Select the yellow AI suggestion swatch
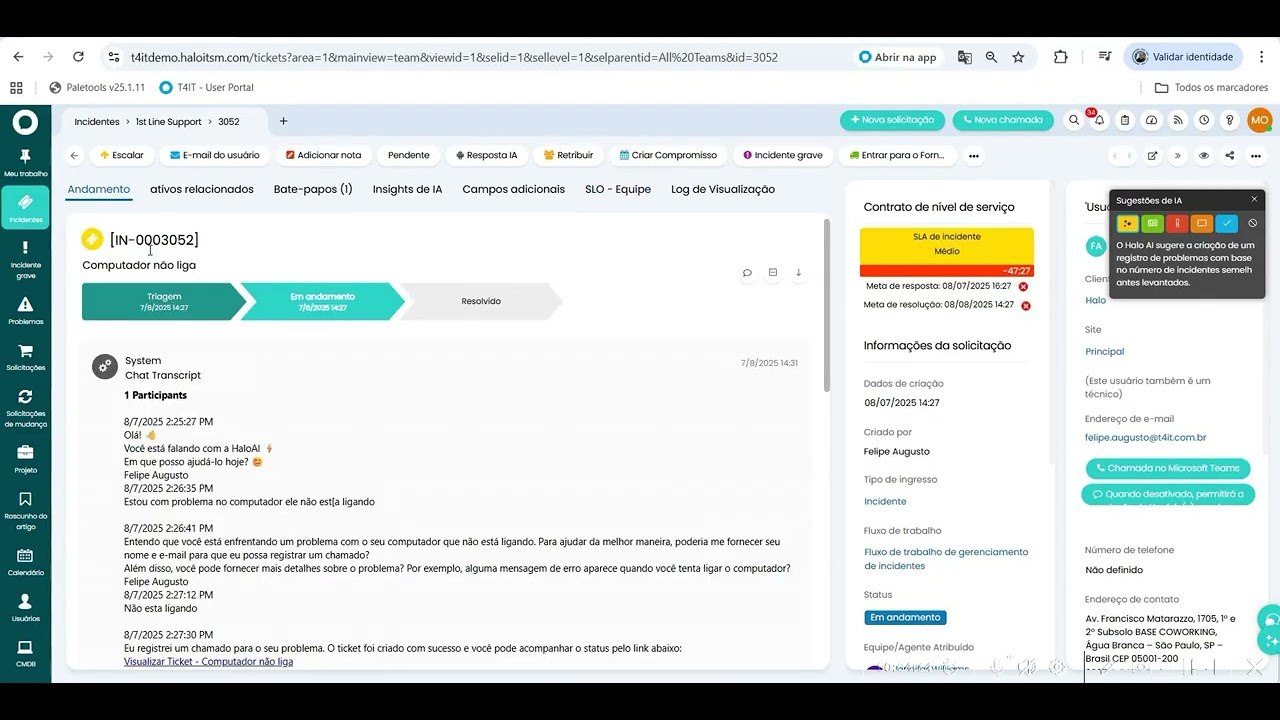The width and height of the screenshot is (1280, 720). (1127, 223)
